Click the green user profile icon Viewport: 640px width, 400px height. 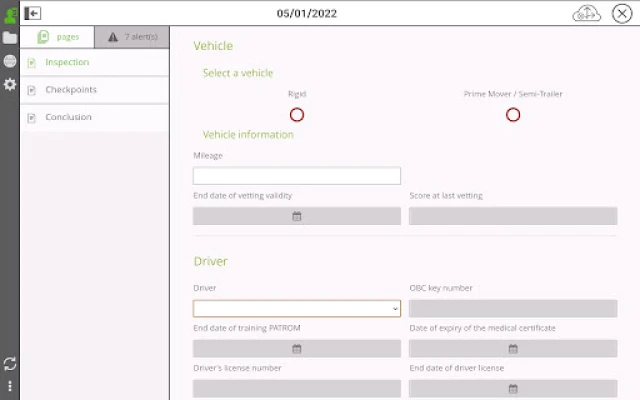(10, 16)
